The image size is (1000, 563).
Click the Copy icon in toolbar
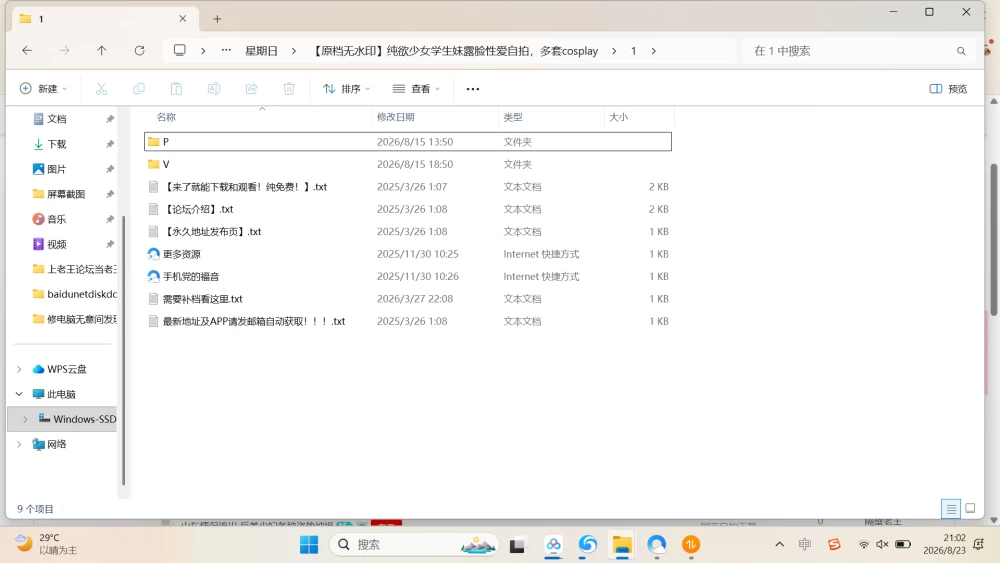[x=138, y=89]
